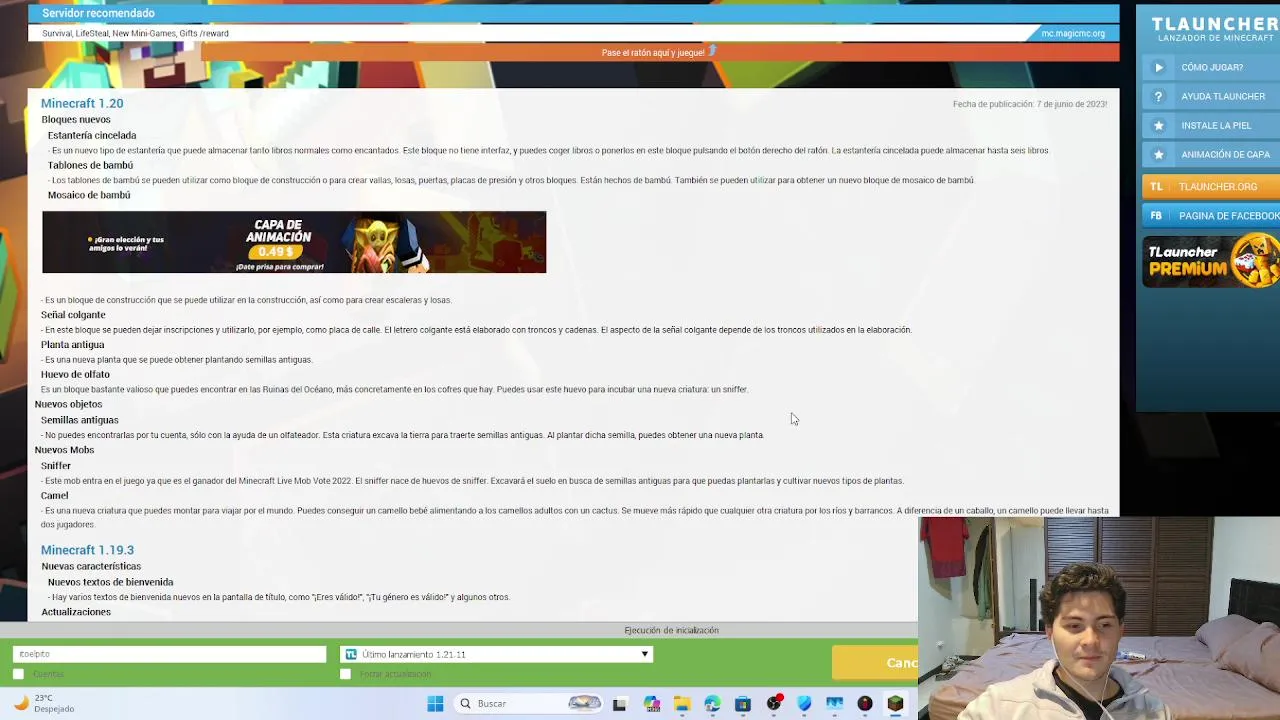The image size is (1280, 720).
Task: Click the Instale la Piel button
Action: pos(1211,126)
